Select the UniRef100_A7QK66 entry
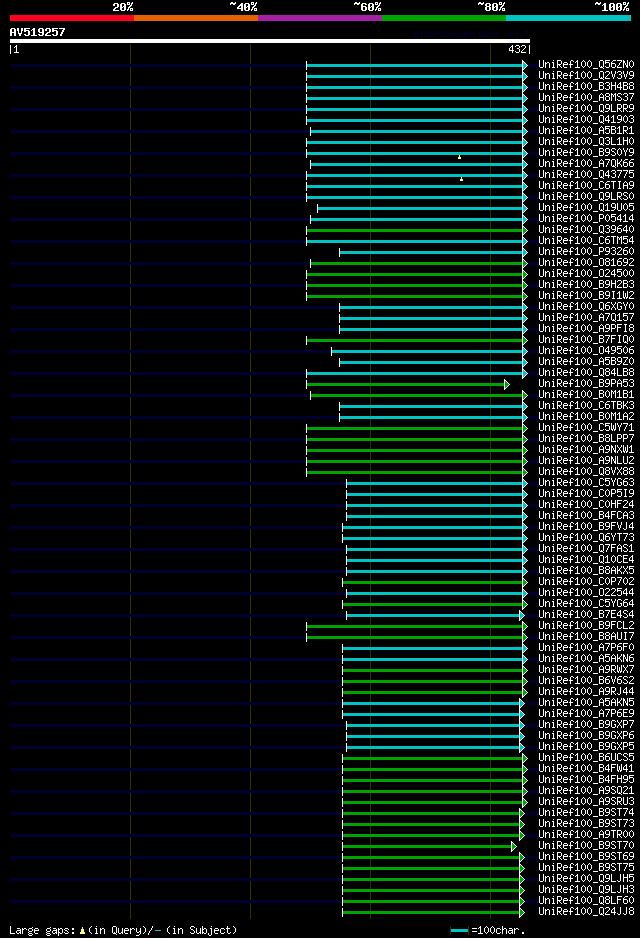 (x=586, y=164)
